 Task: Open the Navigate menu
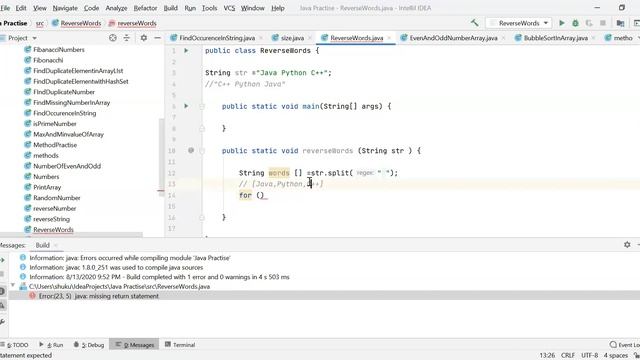tap(65, 8)
